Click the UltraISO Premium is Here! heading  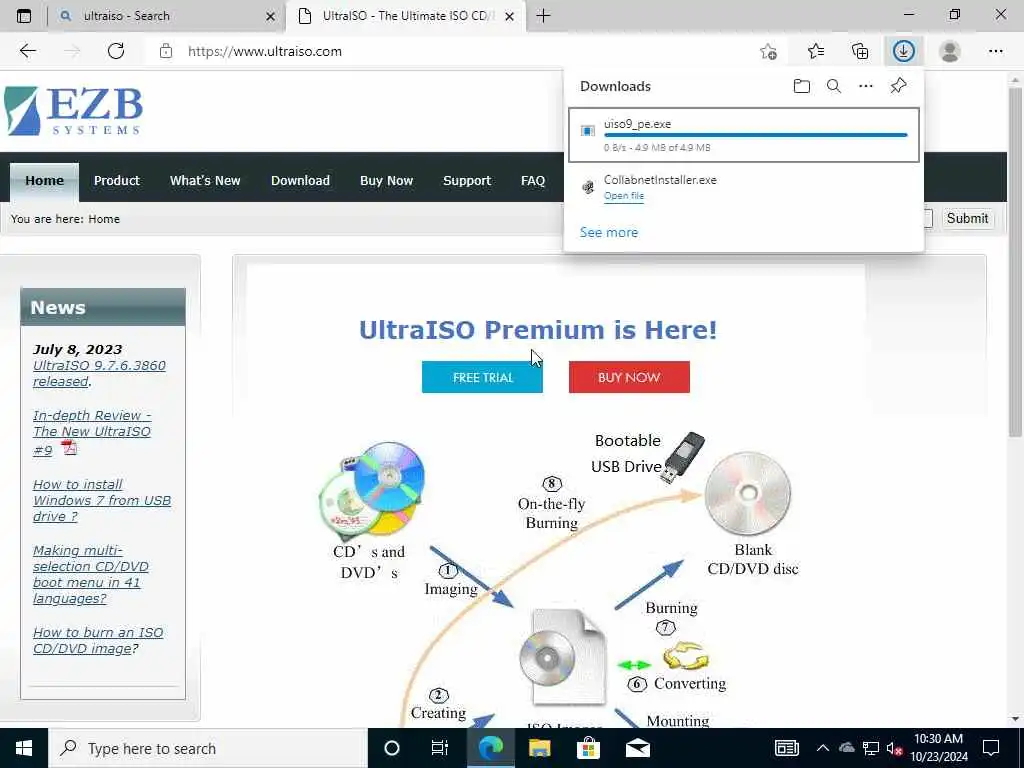538,330
